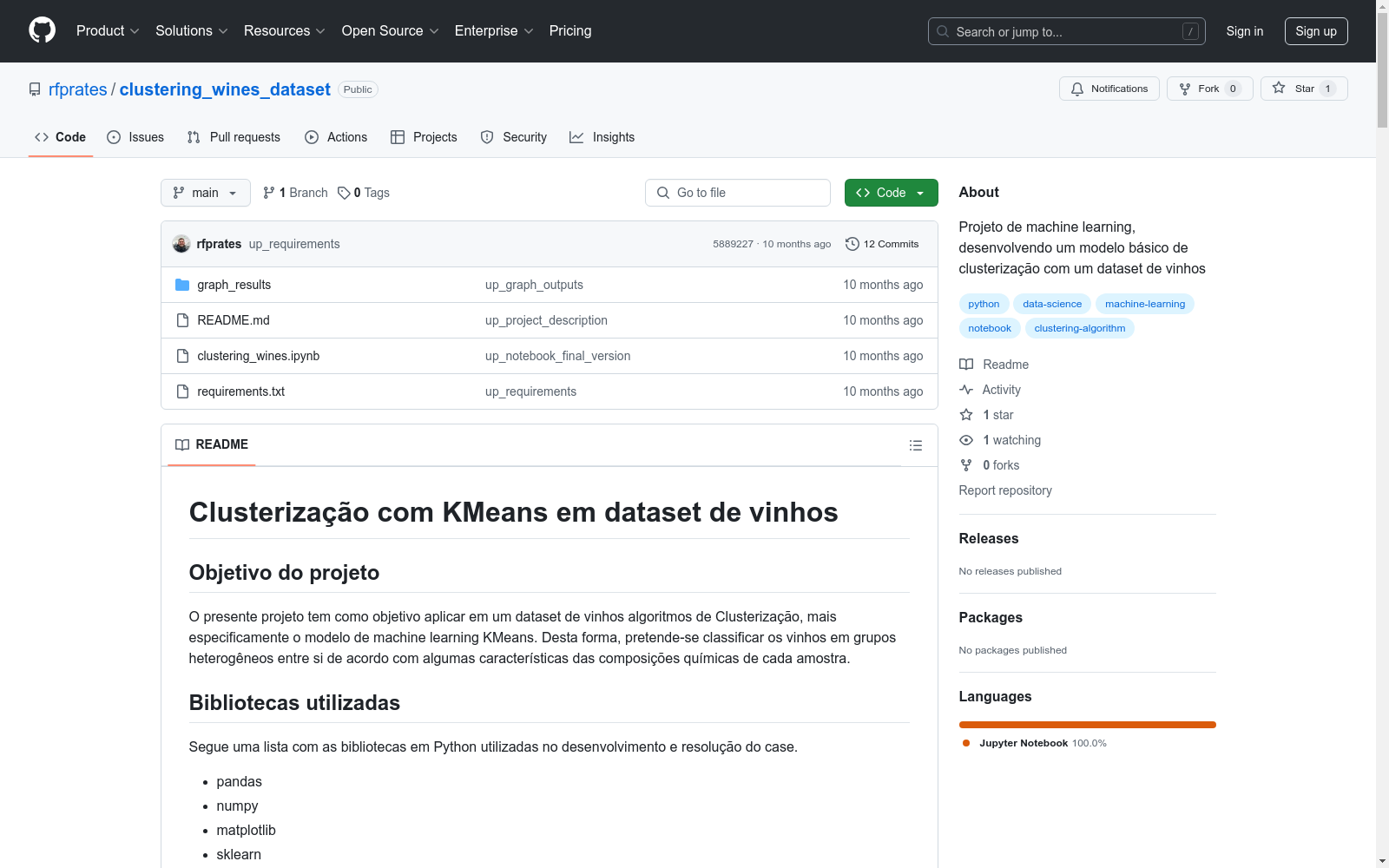Open up_notebook_final_version commit message
The width and height of the screenshot is (1389, 868).
point(558,356)
